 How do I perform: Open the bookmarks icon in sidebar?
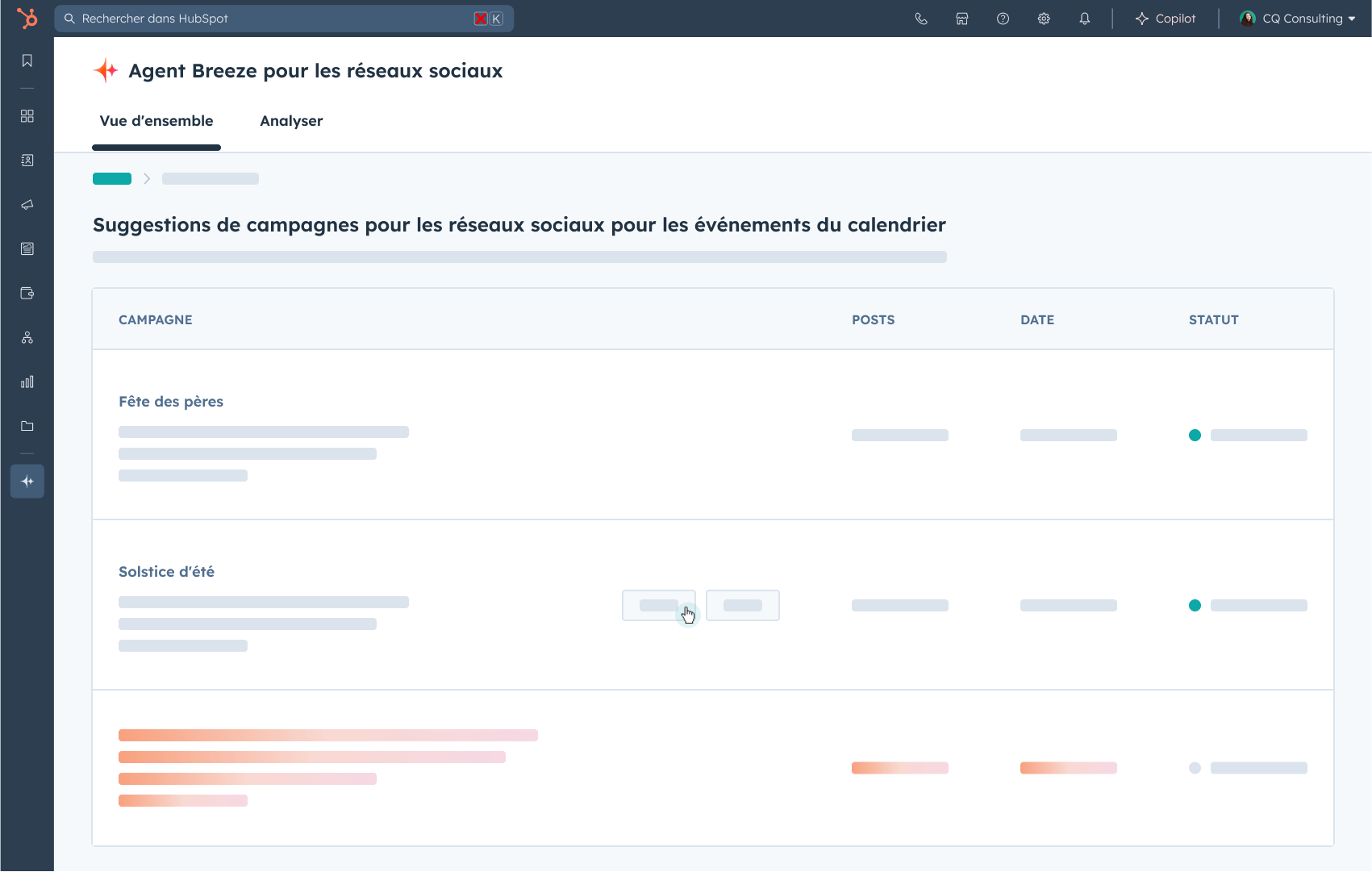[27, 60]
